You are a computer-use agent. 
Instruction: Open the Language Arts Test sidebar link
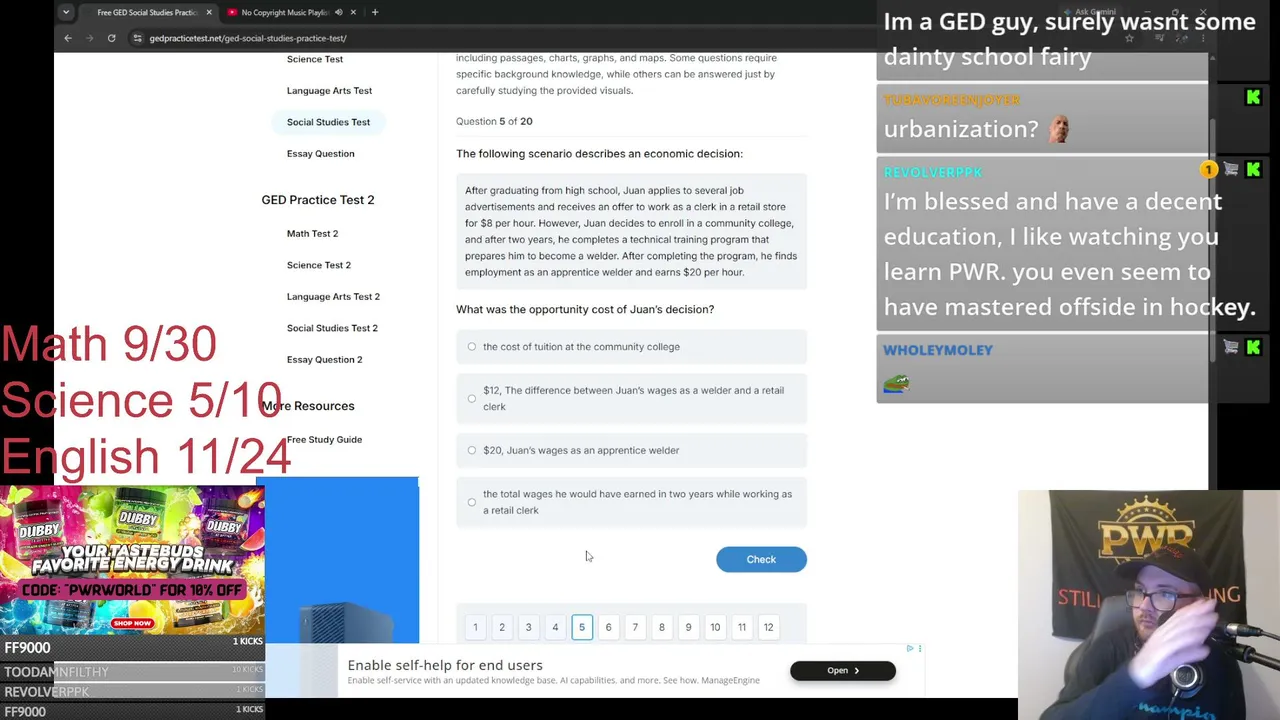point(329,91)
